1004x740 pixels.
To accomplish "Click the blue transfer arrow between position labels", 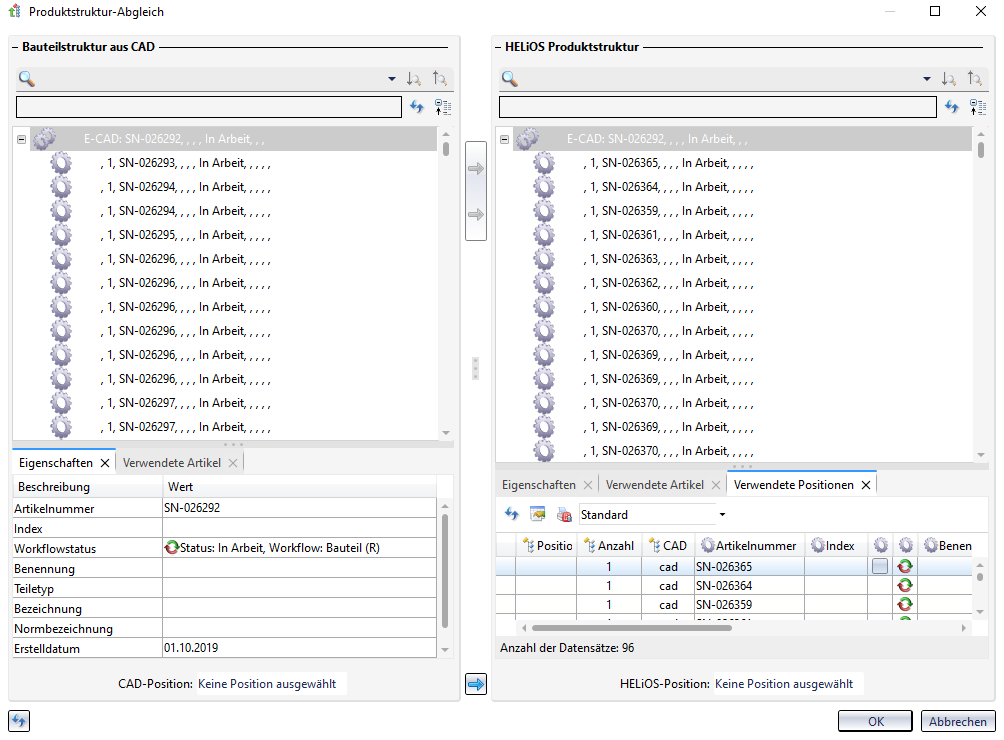I will click(475, 684).
